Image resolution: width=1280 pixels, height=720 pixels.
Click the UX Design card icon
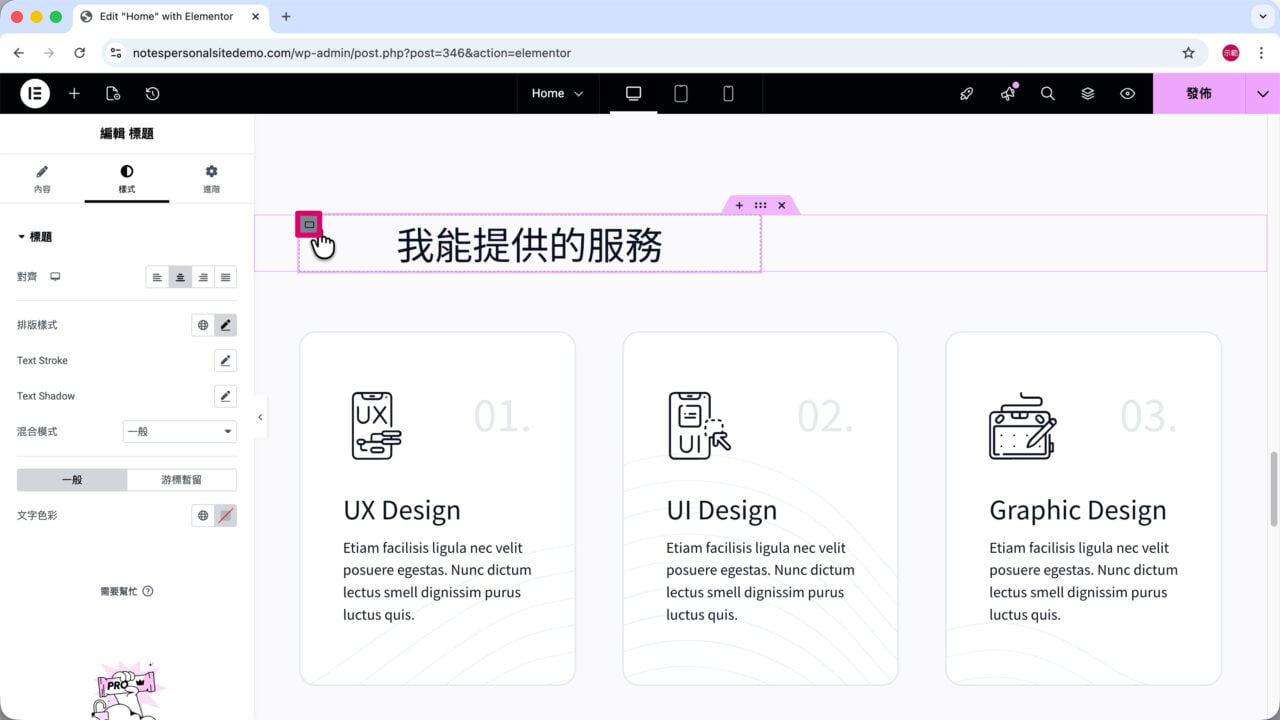click(x=376, y=425)
